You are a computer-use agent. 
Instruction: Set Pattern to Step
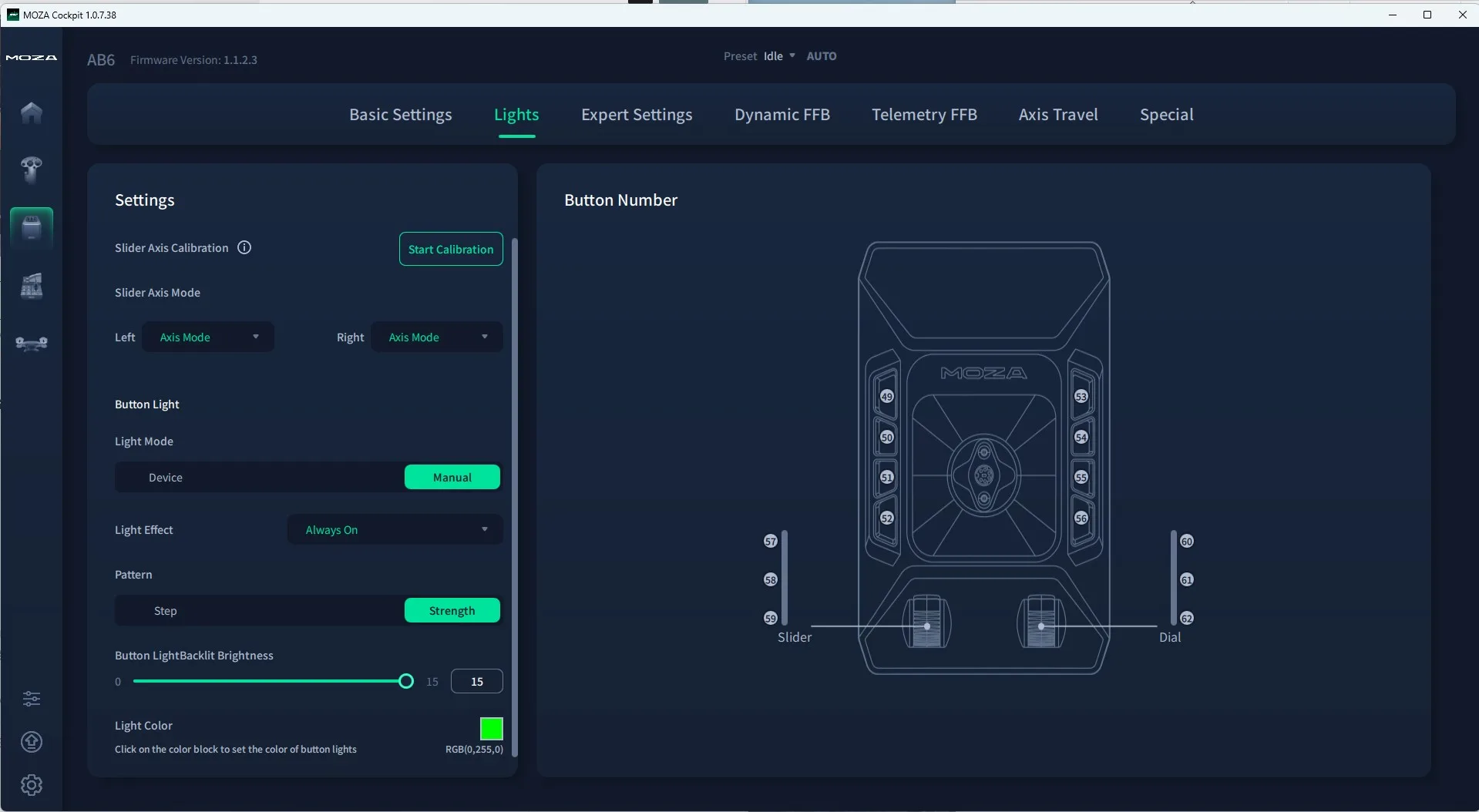pyautogui.click(x=166, y=611)
